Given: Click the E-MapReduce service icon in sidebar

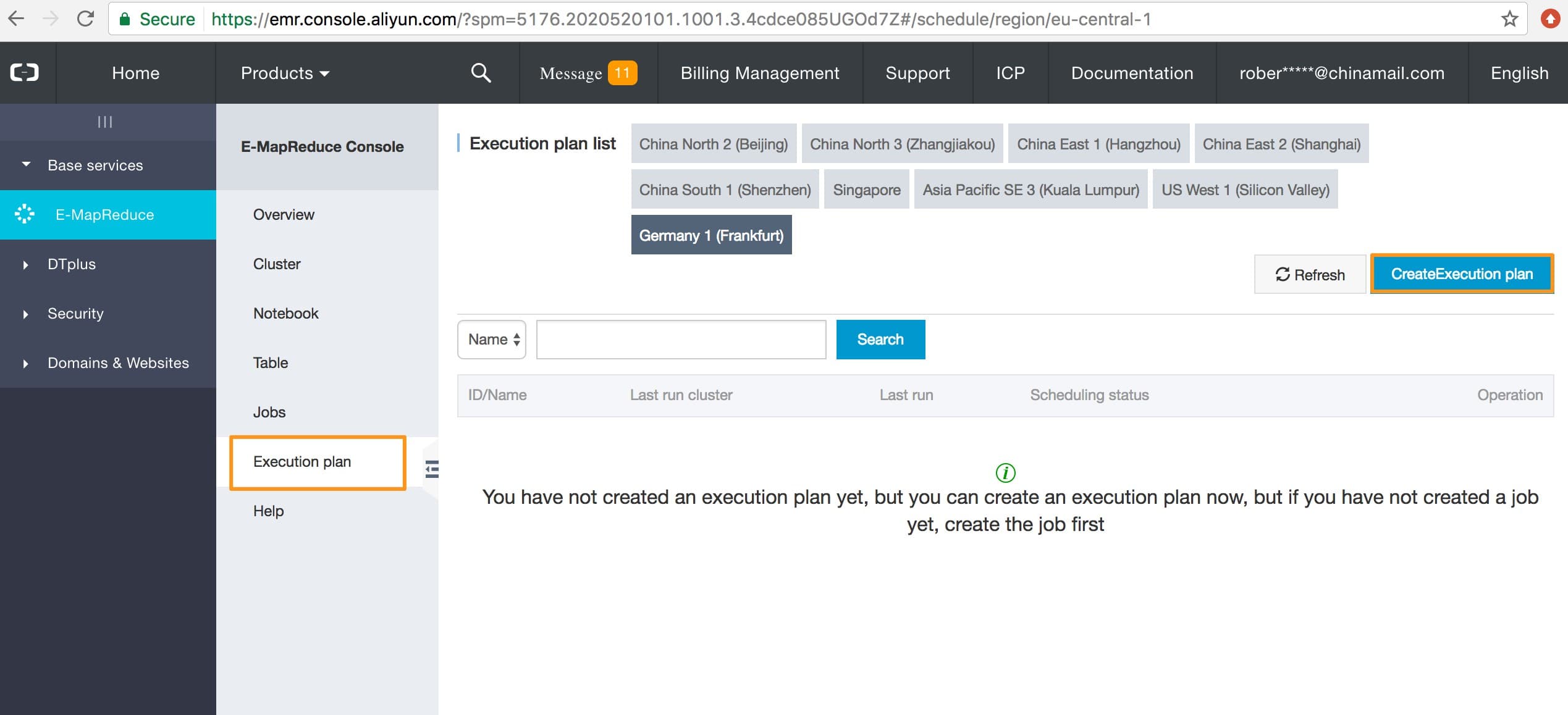Looking at the screenshot, I should [x=25, y=214].
